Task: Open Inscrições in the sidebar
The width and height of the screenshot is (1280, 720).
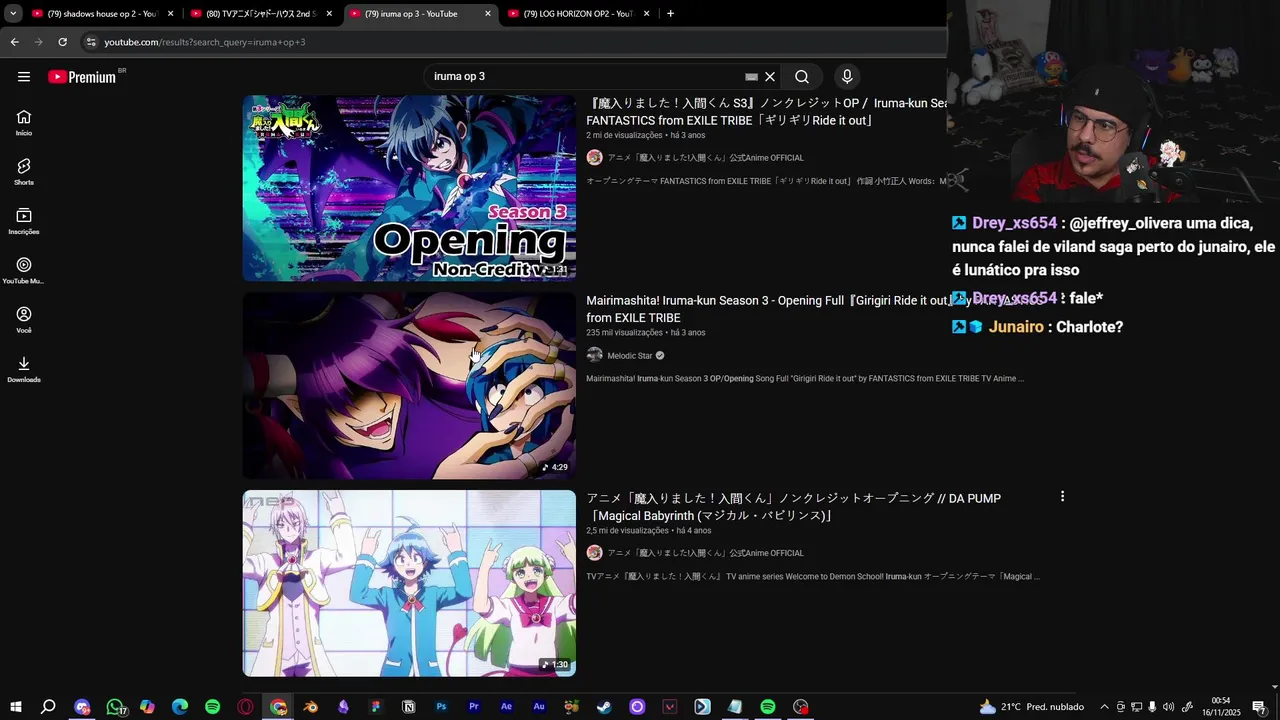Action: coord(24,221)
